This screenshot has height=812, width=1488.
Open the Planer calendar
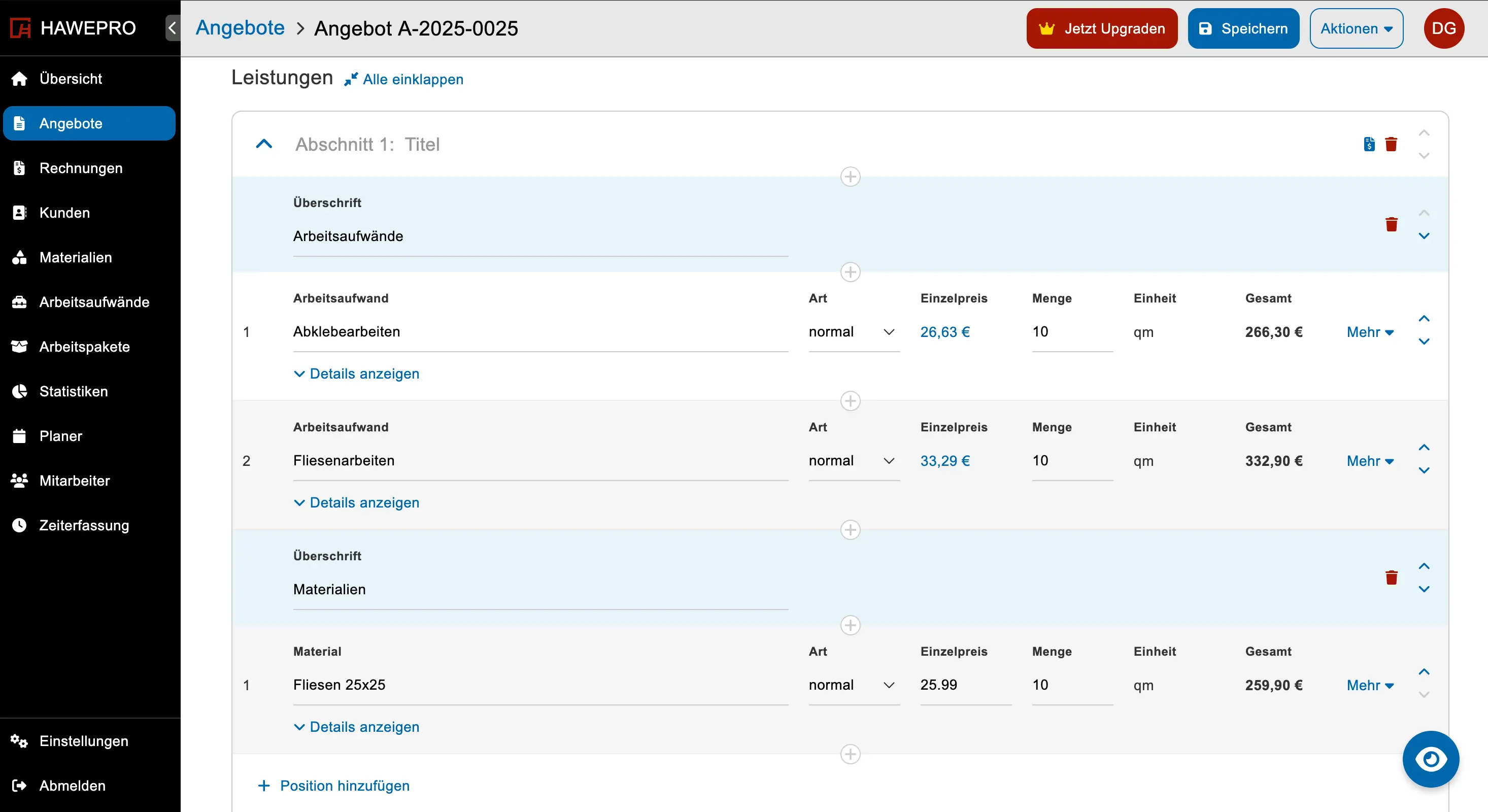(89, 436)
